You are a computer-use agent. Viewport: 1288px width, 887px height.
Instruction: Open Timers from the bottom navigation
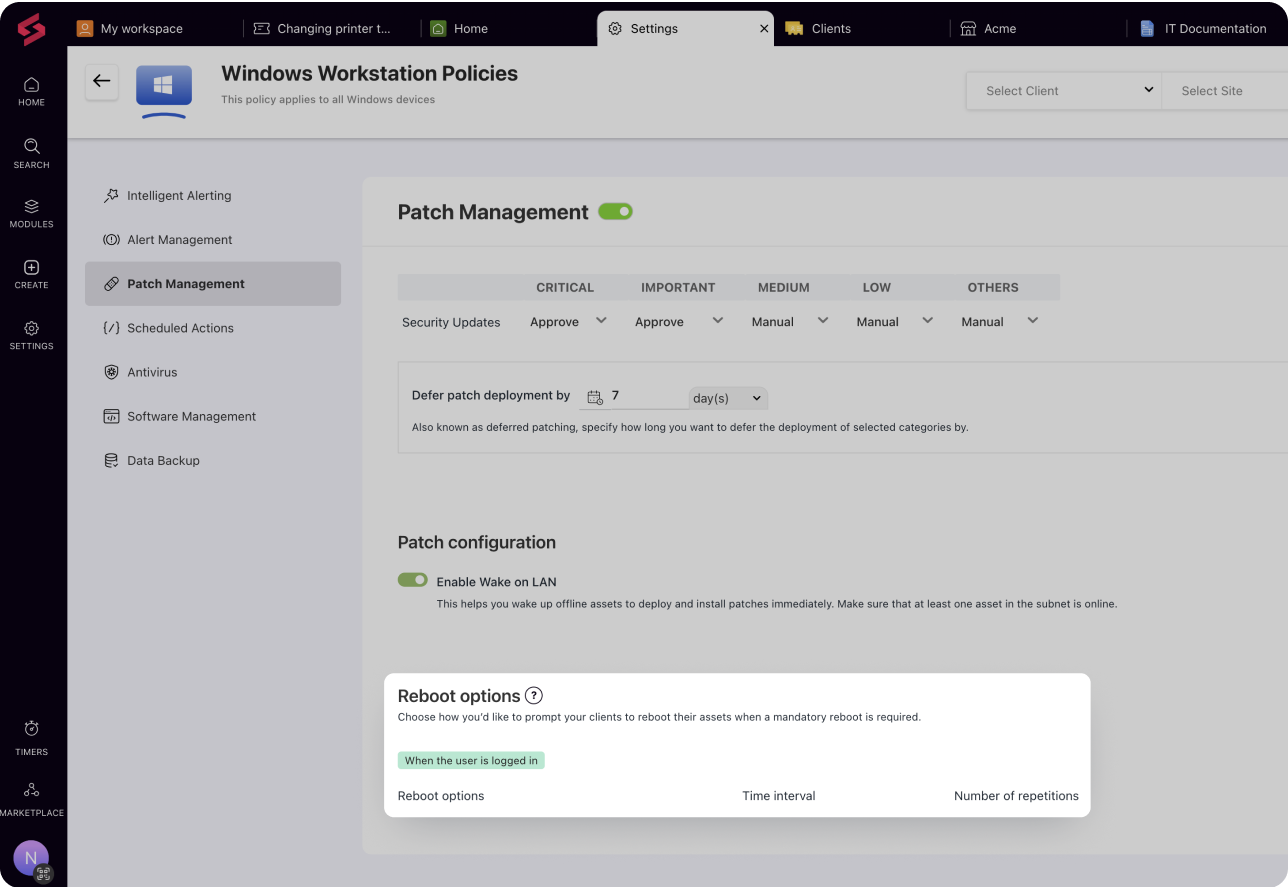point(31,731)
